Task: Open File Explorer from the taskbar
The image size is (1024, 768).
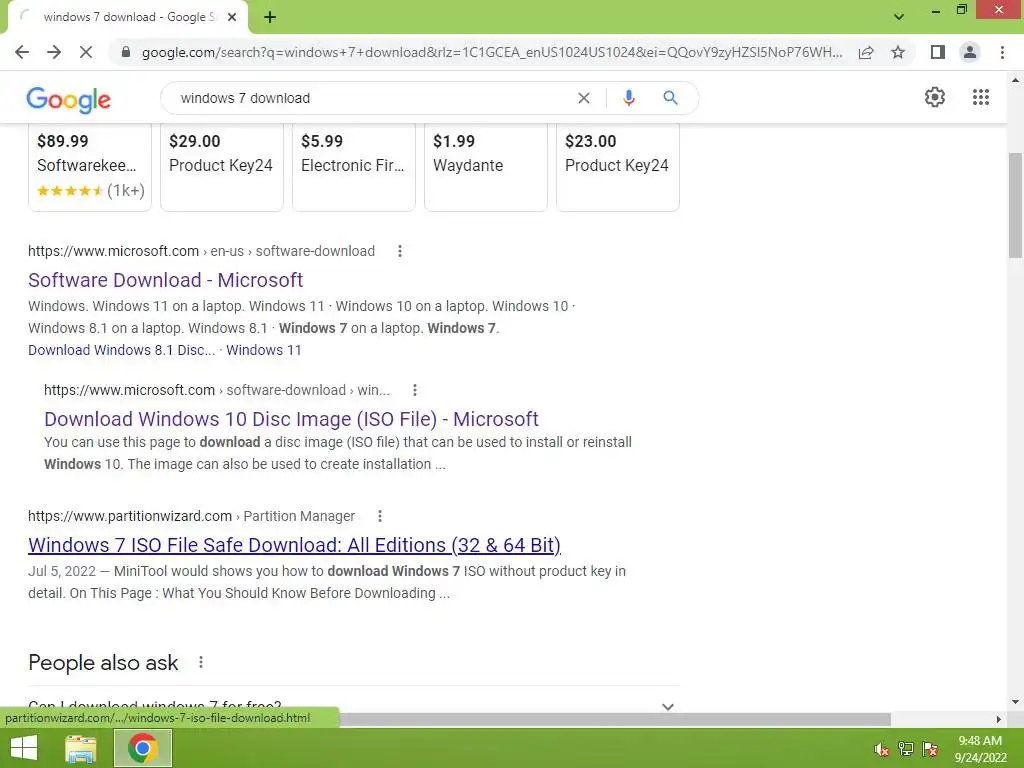Action: pos(81,748)
